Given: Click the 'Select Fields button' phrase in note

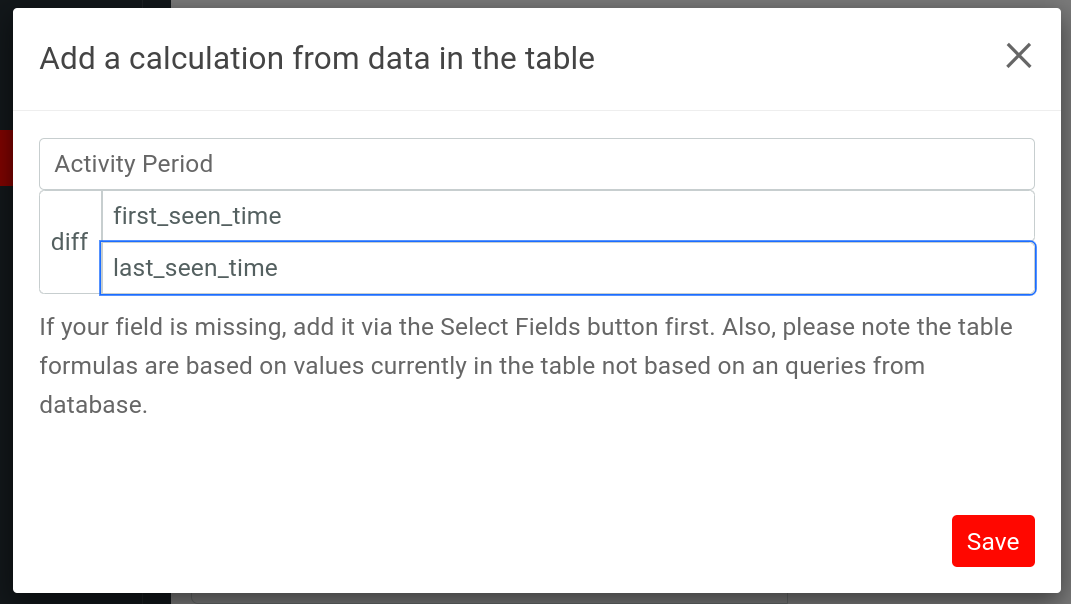Looking at the screenshot, I should [x=529, y=327].
